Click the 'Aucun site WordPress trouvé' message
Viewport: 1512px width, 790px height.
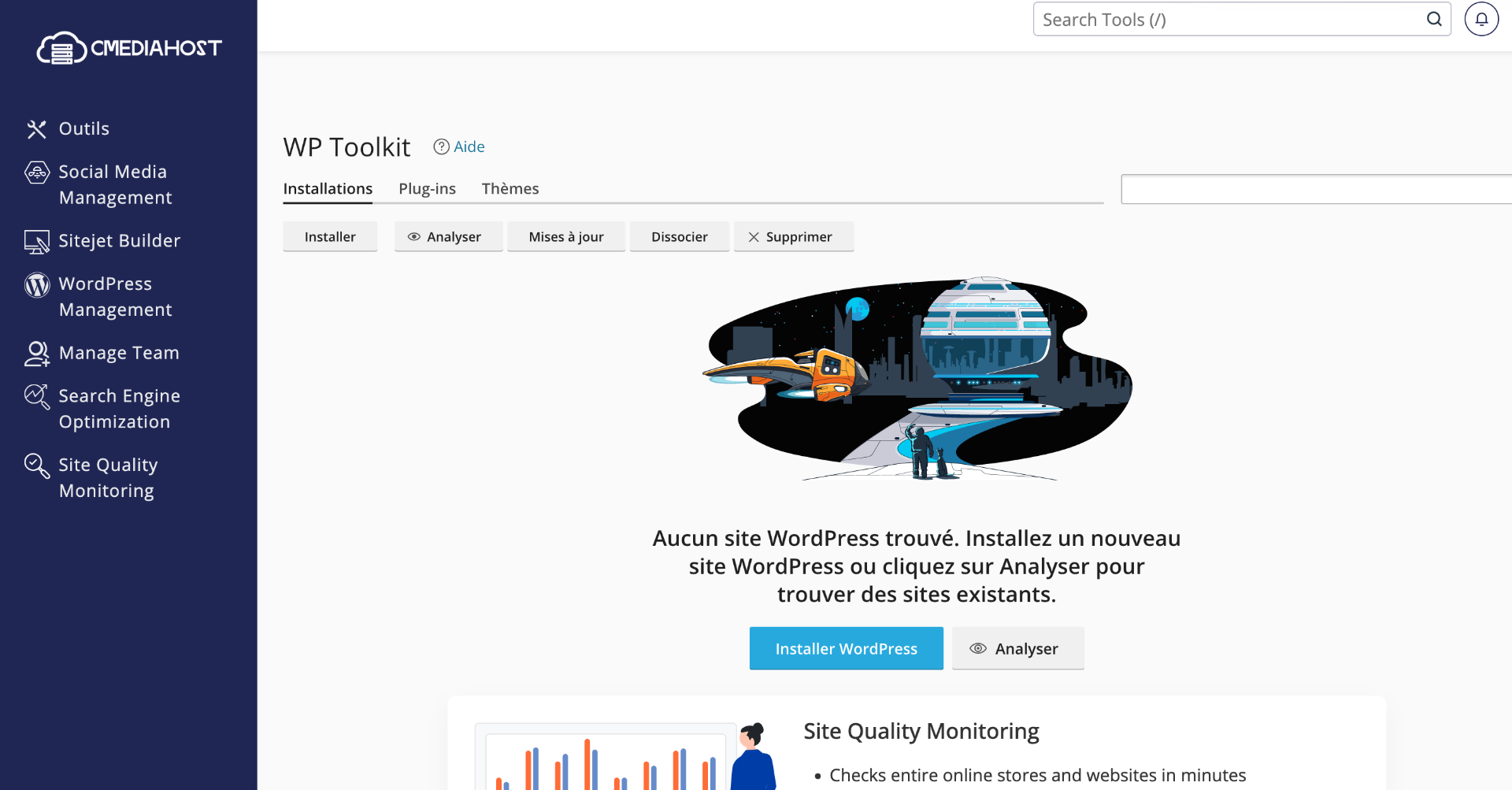pyautogui.click(x=917, y=566)
